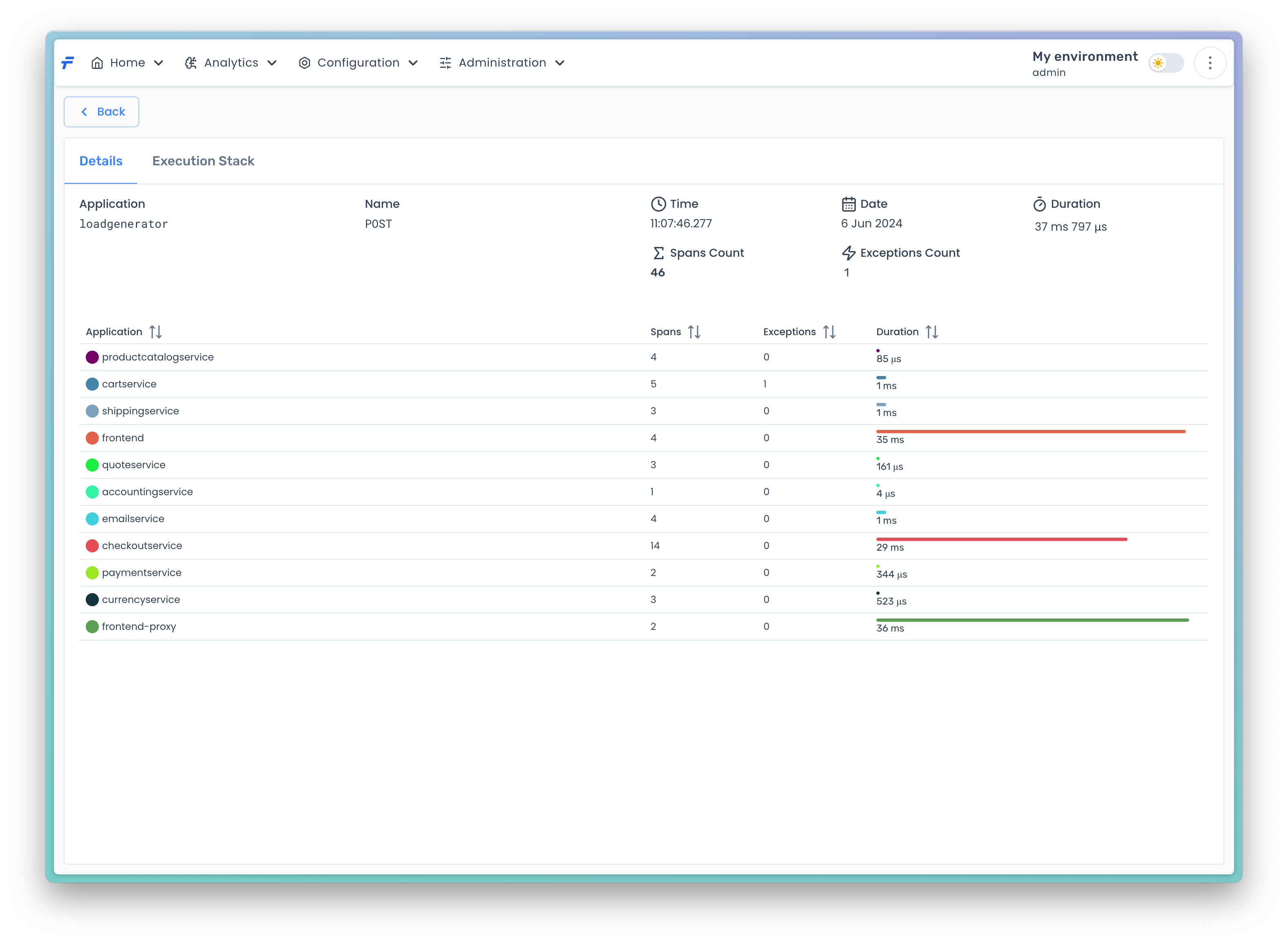This screenshot has width=1288, height=943.
Task: Select the Details tab
Action: tap(100, 161)
